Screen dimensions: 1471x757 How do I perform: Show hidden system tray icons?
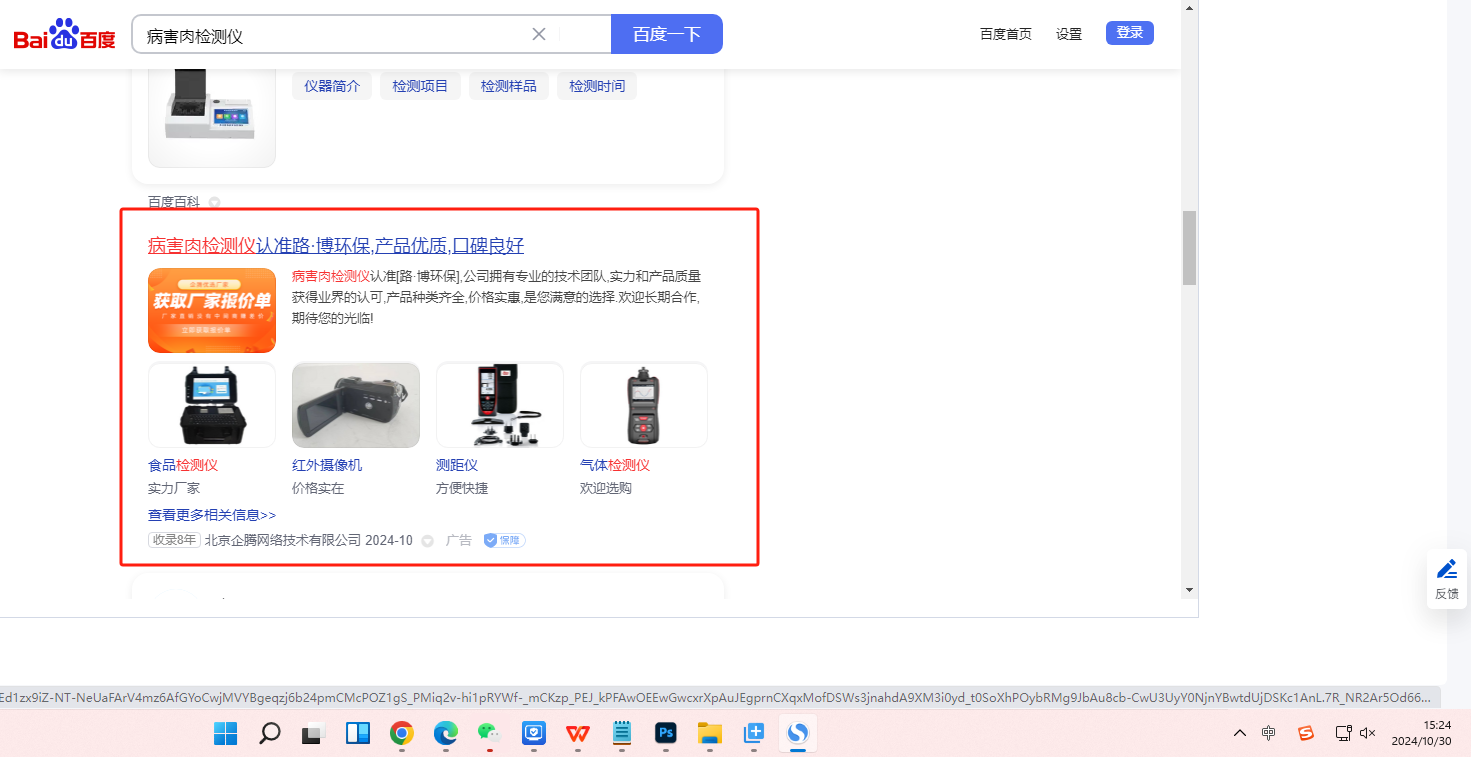[1240, 733]
